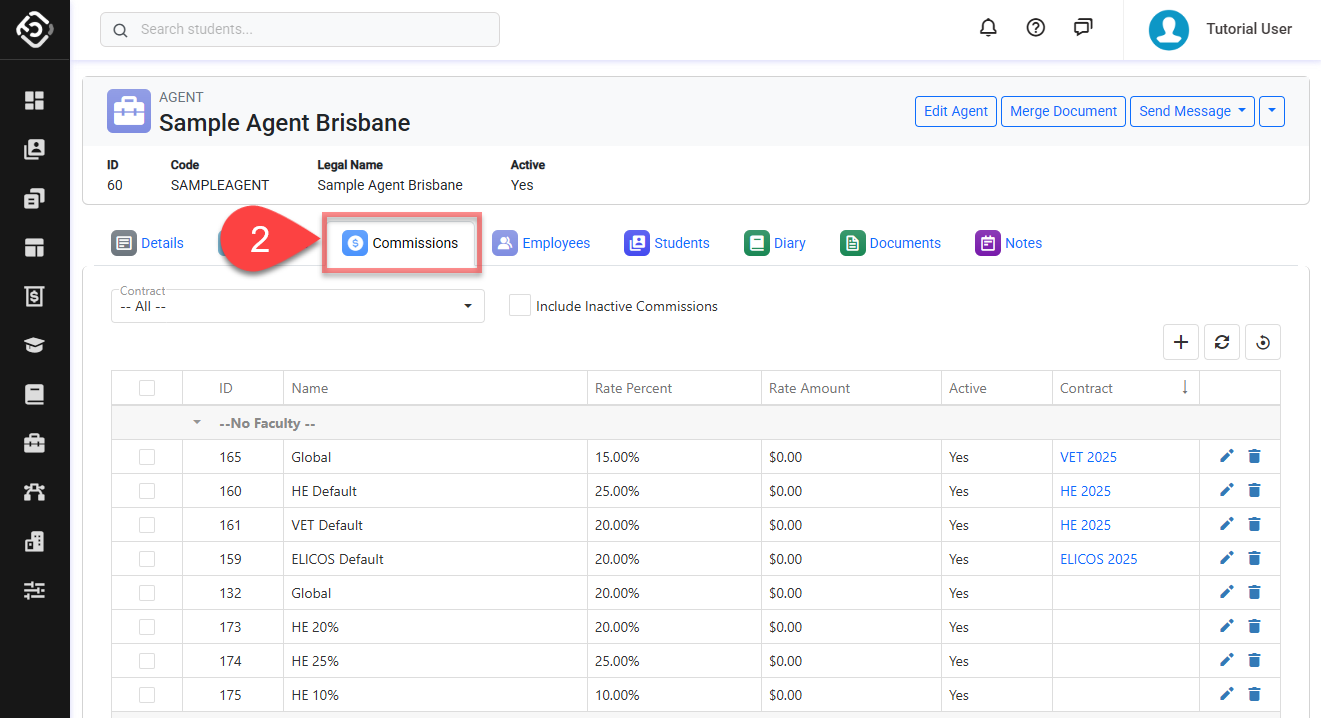Enable Include Inactive Commissions checkbox

[520, 306]
